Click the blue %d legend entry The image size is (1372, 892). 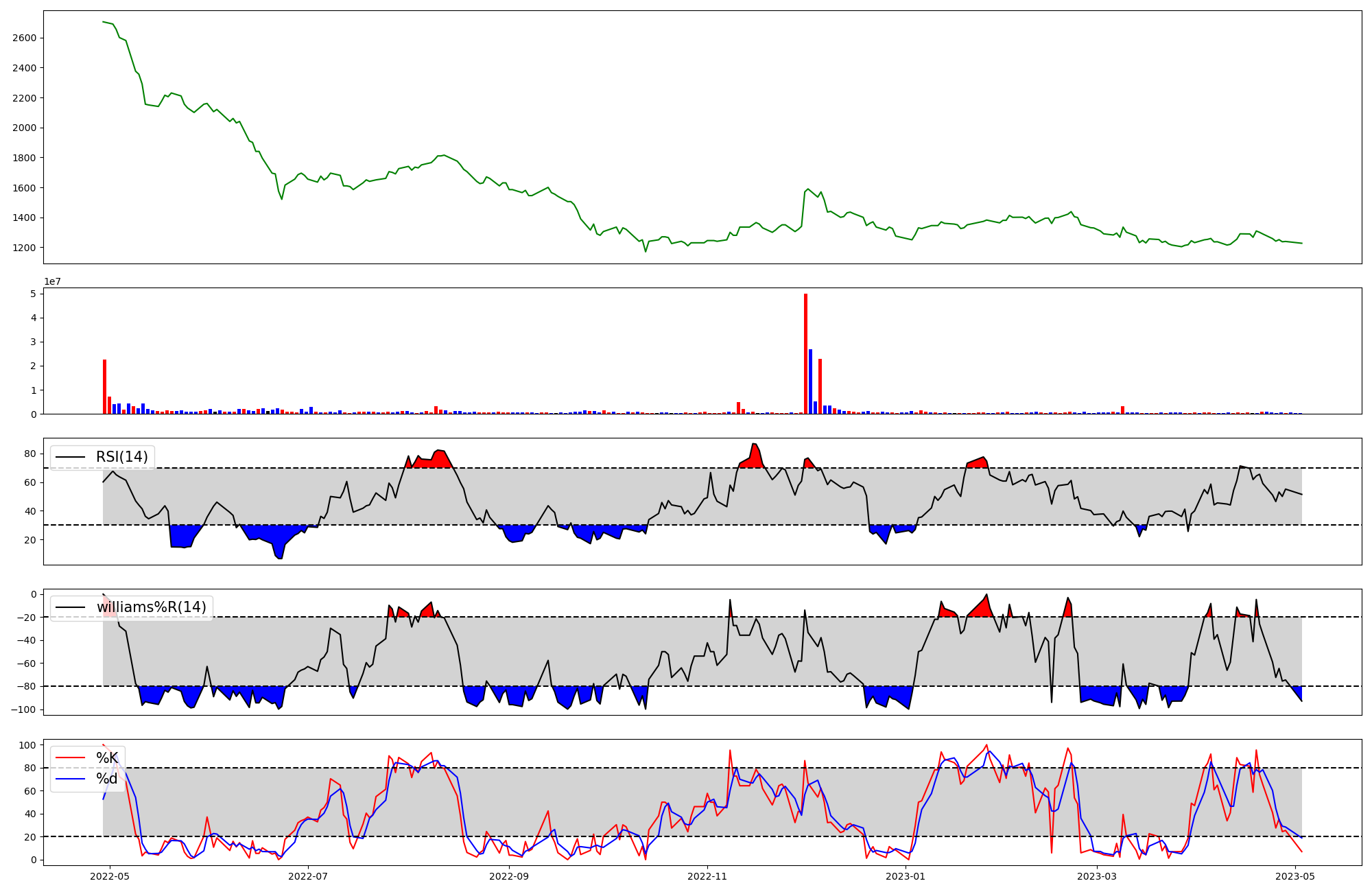(x=106, y=779)
